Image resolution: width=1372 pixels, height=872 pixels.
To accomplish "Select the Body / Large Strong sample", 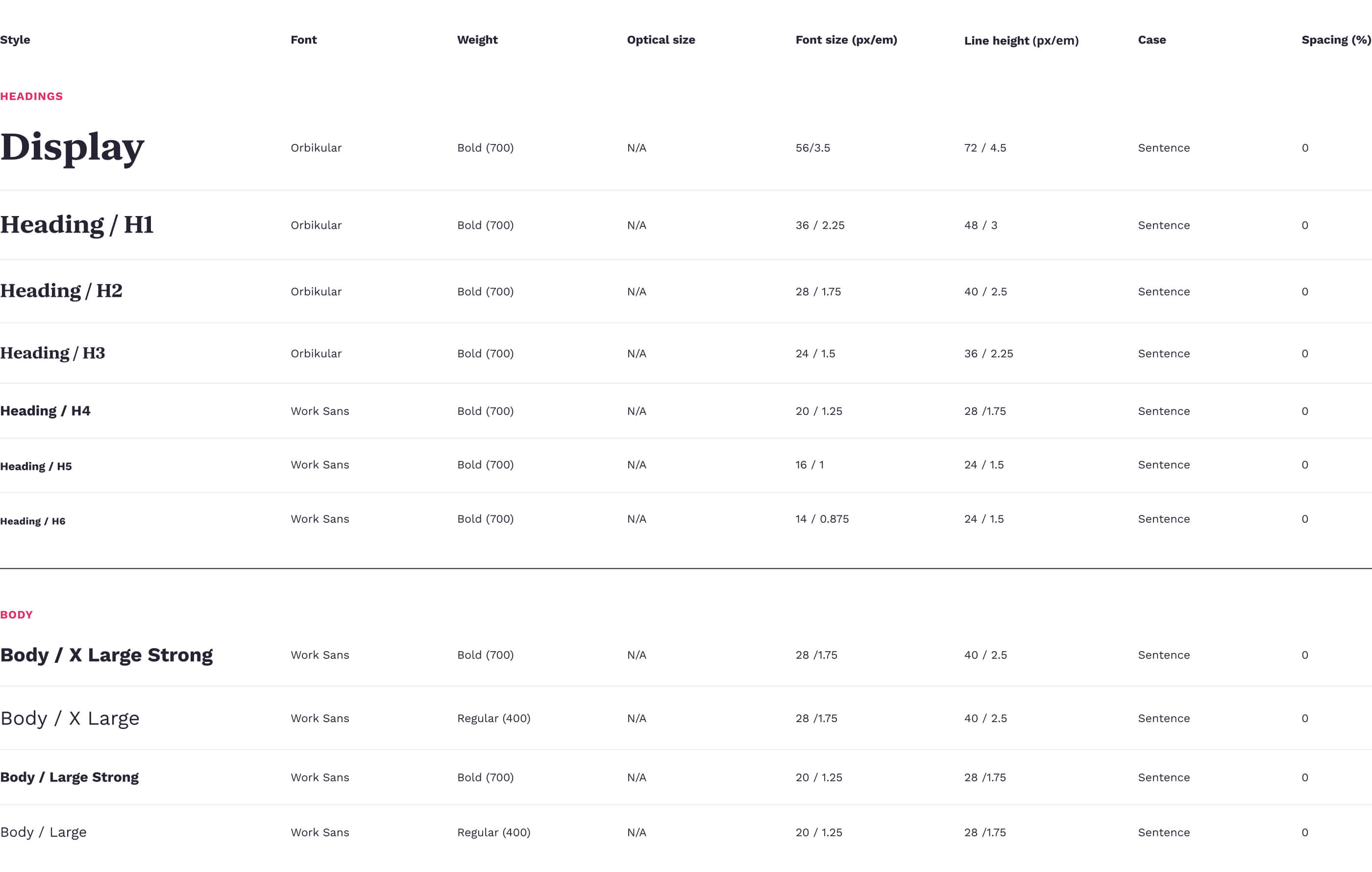I will coord(70,777).
